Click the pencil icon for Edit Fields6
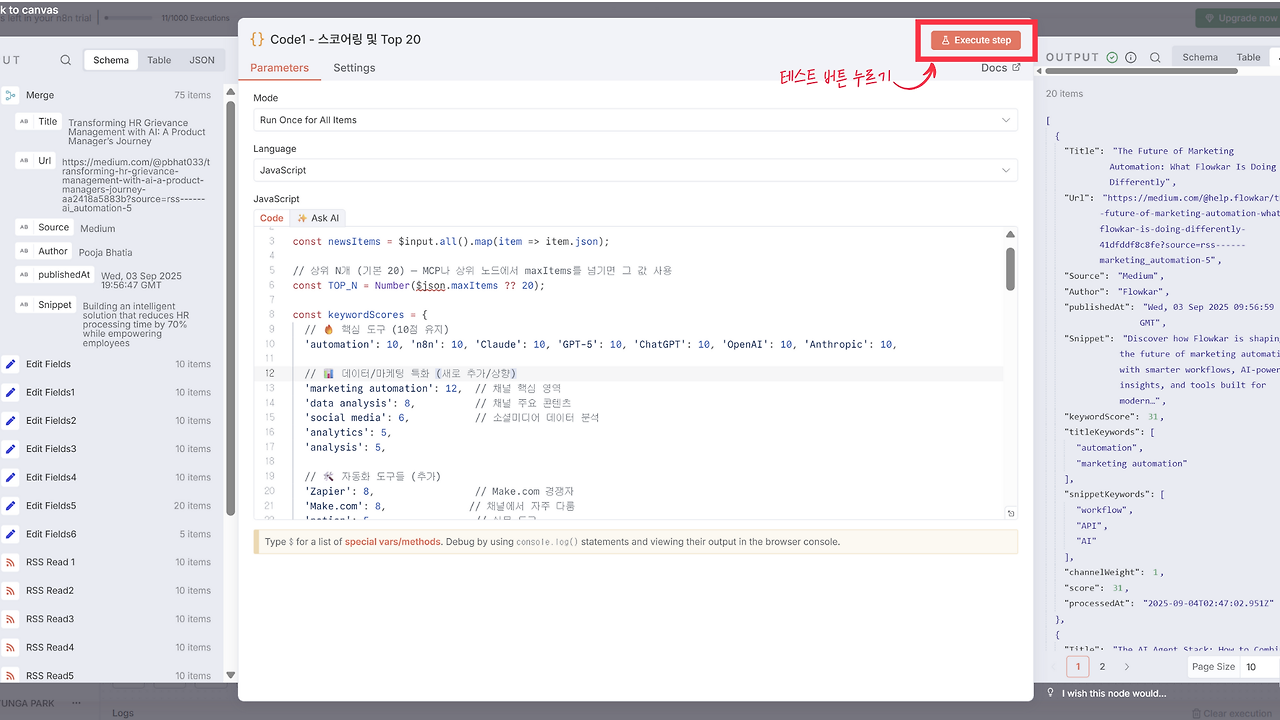Image resolution: width=1280 pixels, height=720 pixels. point(11,534)
